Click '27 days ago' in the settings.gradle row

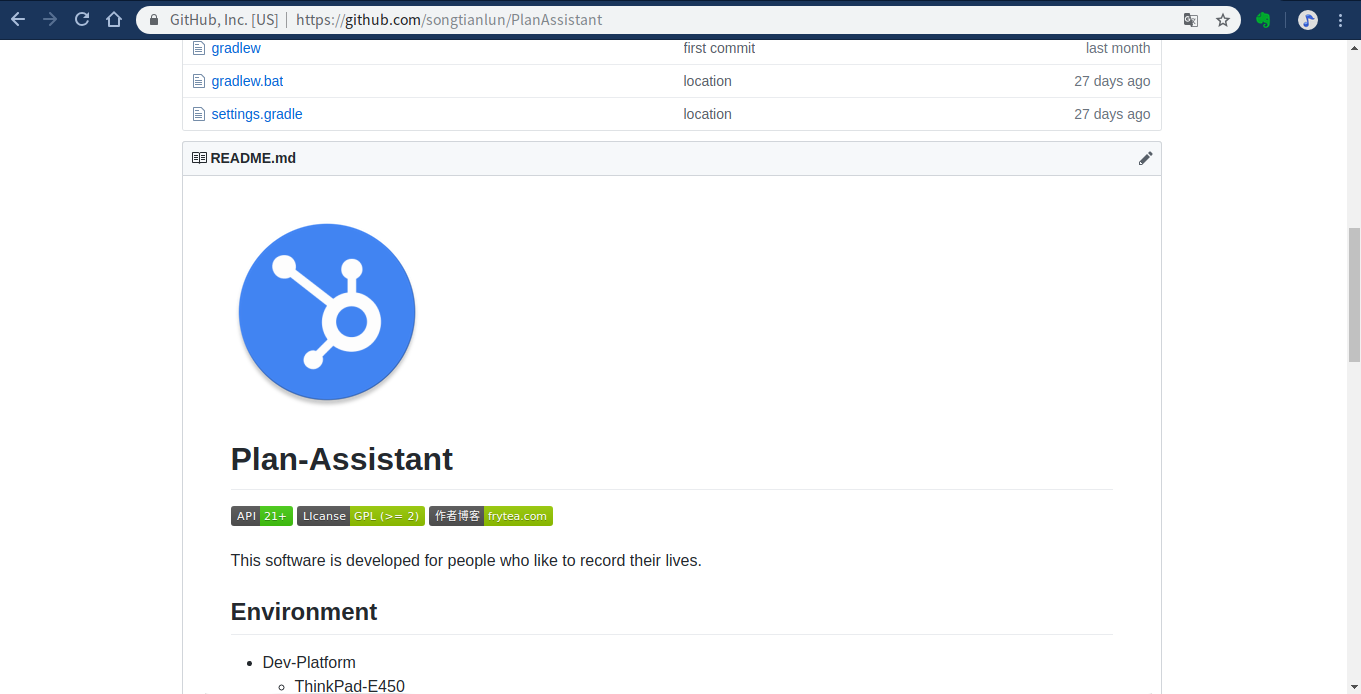pos(1112,114)
